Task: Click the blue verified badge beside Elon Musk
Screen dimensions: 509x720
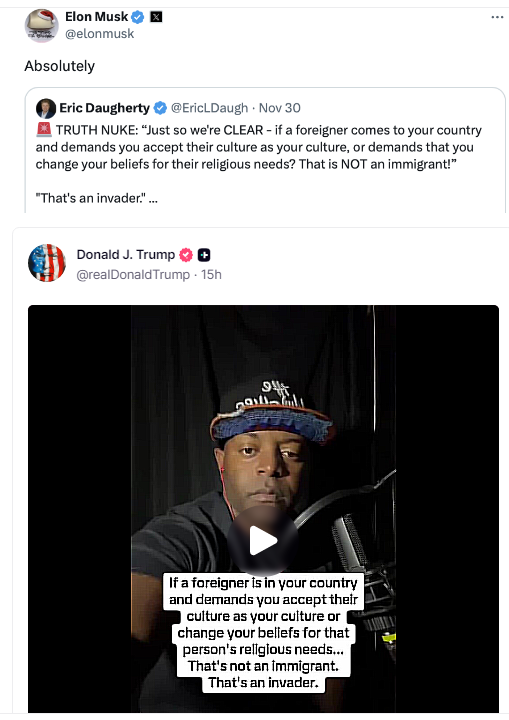Action: tap(138, 17)
